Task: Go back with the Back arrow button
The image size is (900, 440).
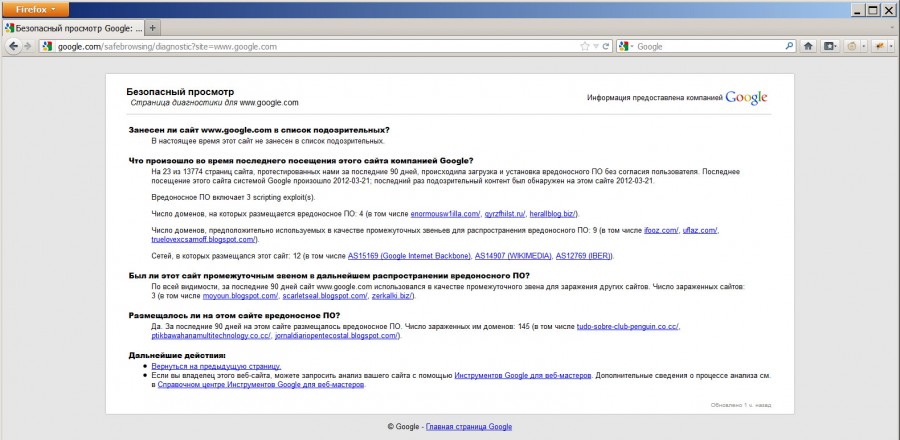Action: coord(13,46)
